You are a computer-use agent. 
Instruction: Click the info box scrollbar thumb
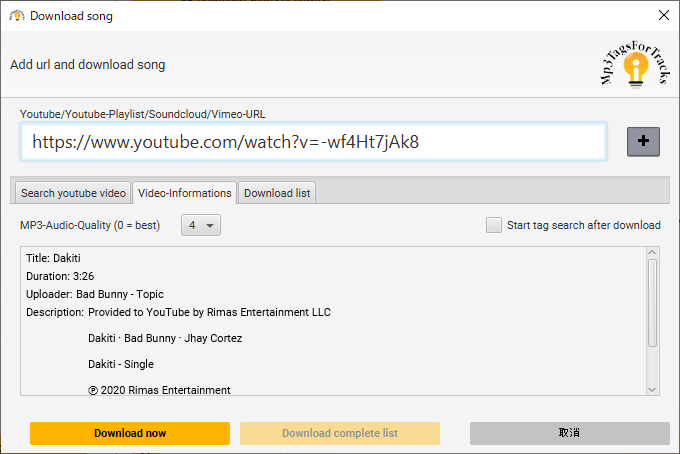point(652,303)
